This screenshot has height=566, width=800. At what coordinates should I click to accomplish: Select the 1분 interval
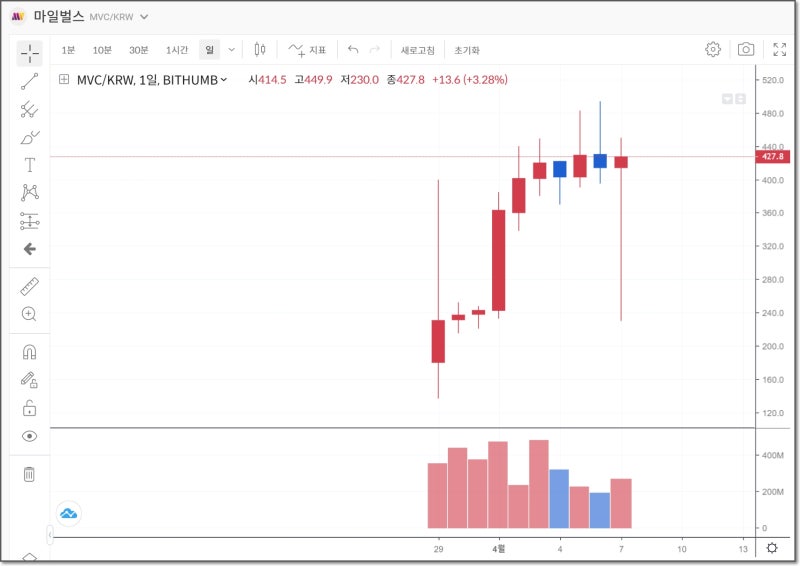pyautogui.click(x=68, y=50)
